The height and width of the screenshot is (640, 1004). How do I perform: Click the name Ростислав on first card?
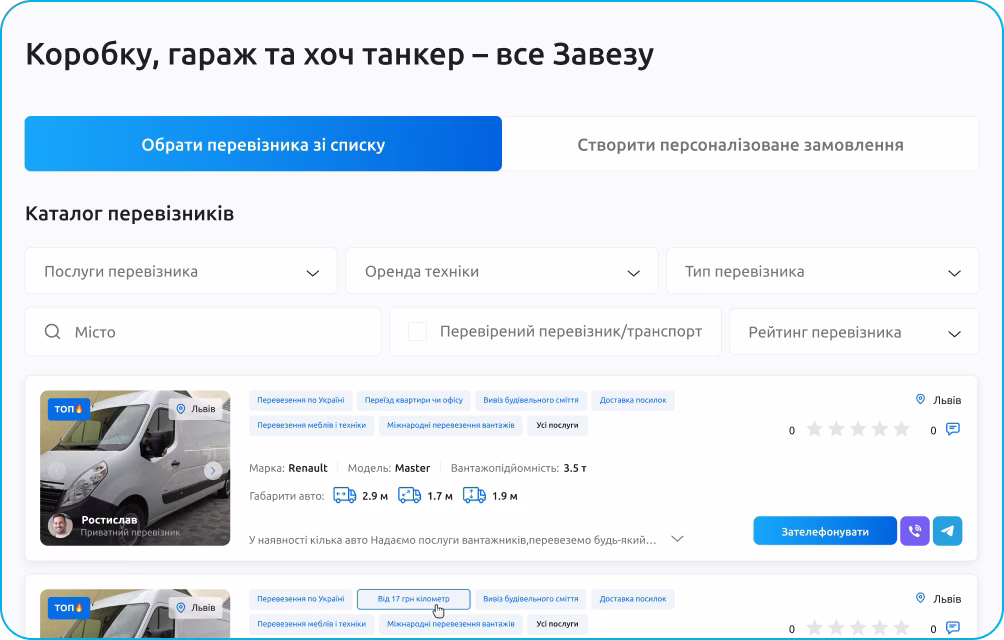(x=109, y=520)
